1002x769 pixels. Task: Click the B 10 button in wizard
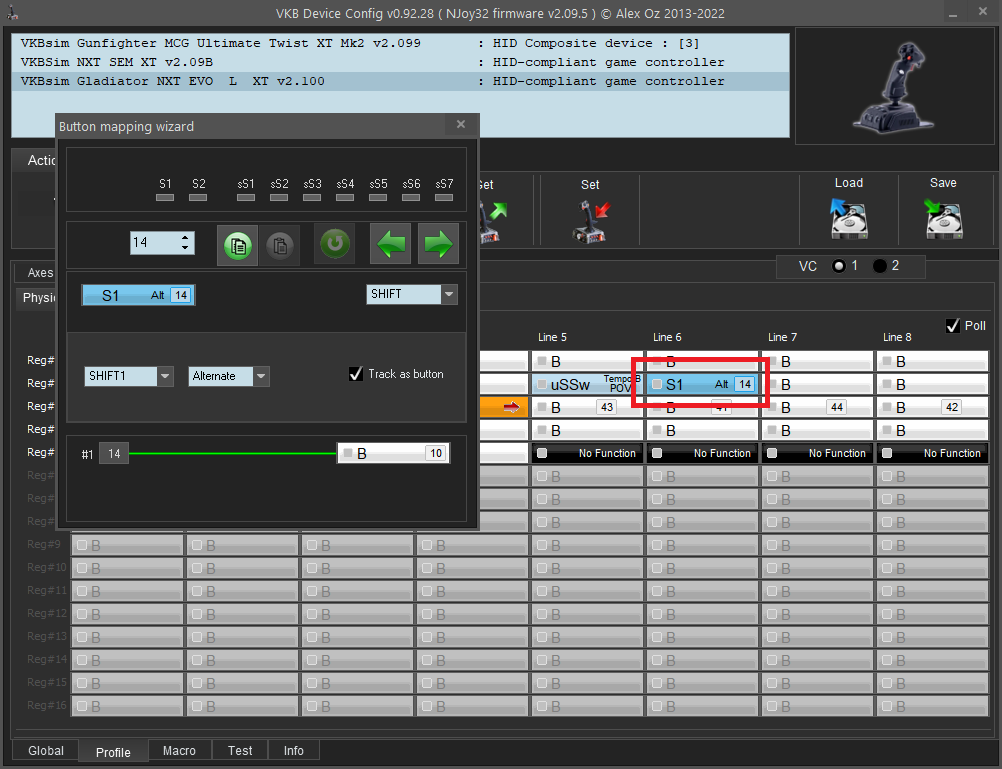pos(393,453)
